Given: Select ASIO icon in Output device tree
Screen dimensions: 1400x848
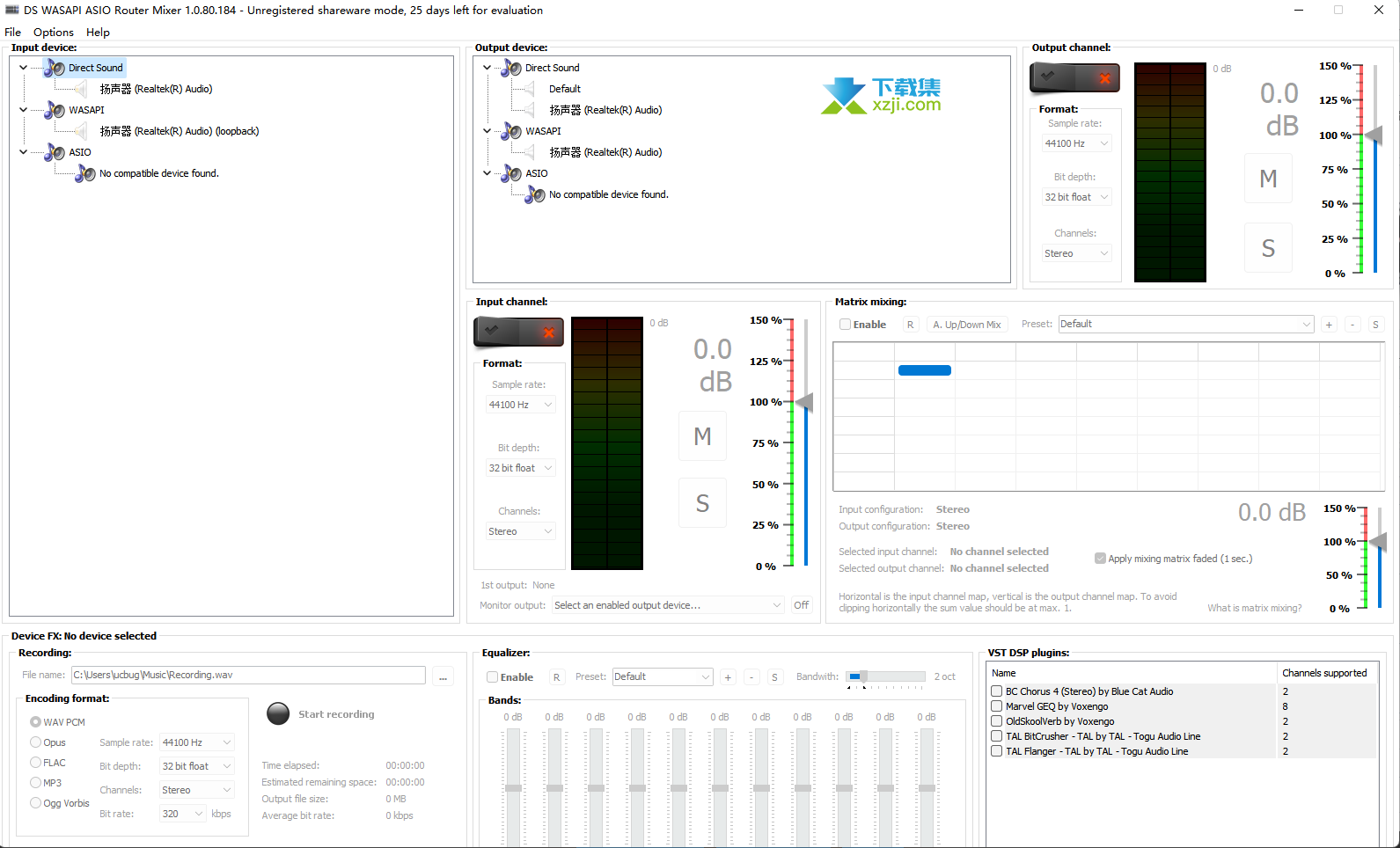Looking at the screenshot, I should (x=511, y=173).
